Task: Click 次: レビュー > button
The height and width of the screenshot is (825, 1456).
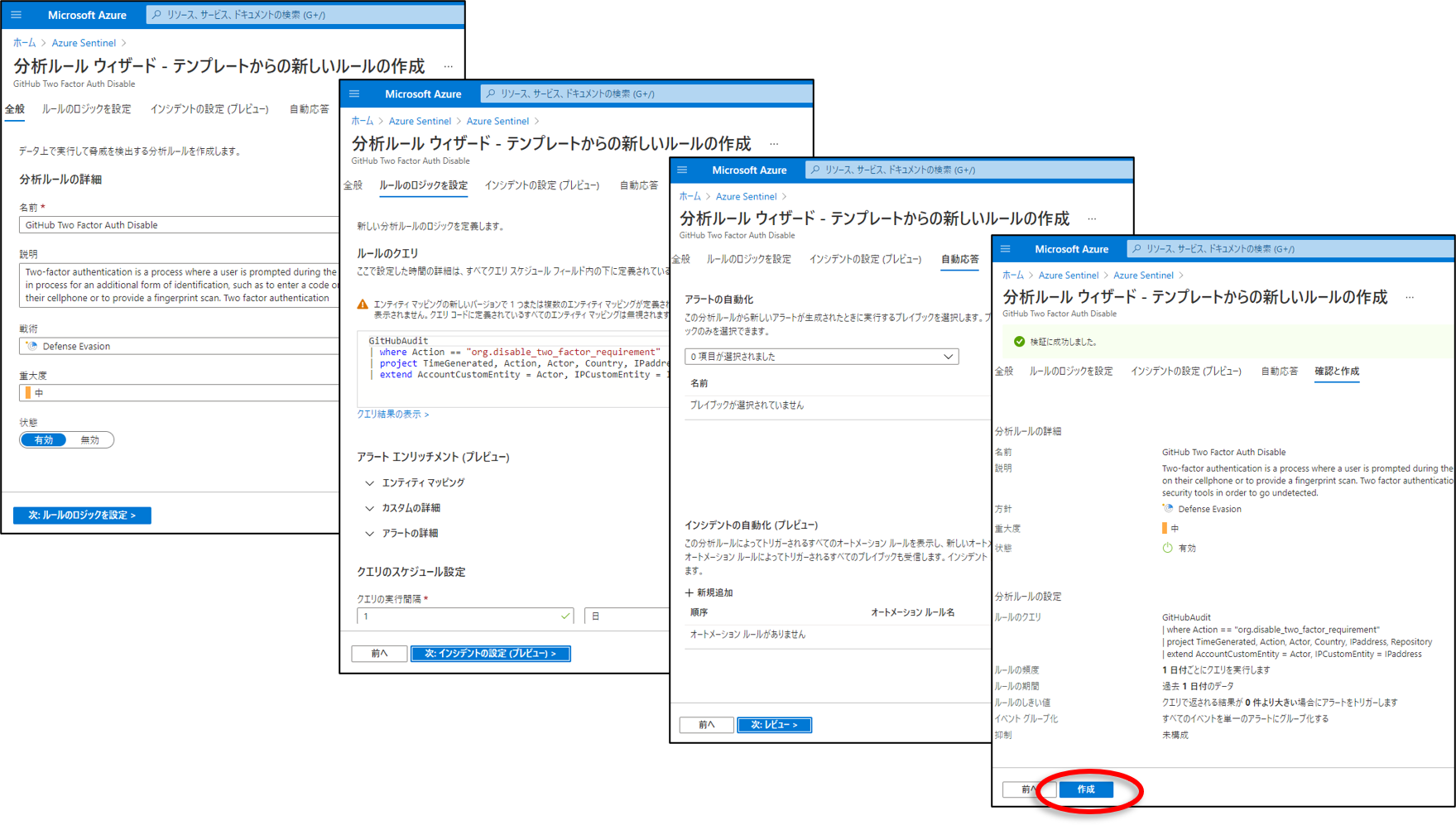Action: pyautogui.click(x=774, y=725)
